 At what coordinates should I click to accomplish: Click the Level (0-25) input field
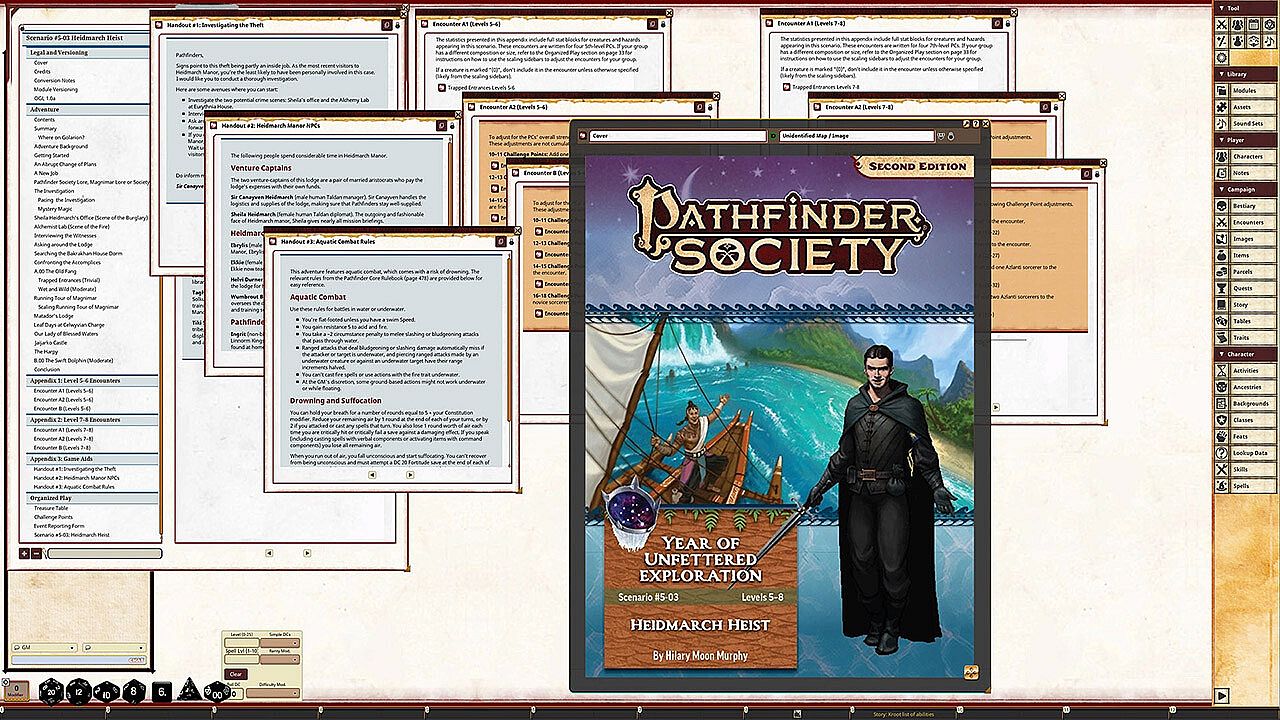[x=242, y=642]
